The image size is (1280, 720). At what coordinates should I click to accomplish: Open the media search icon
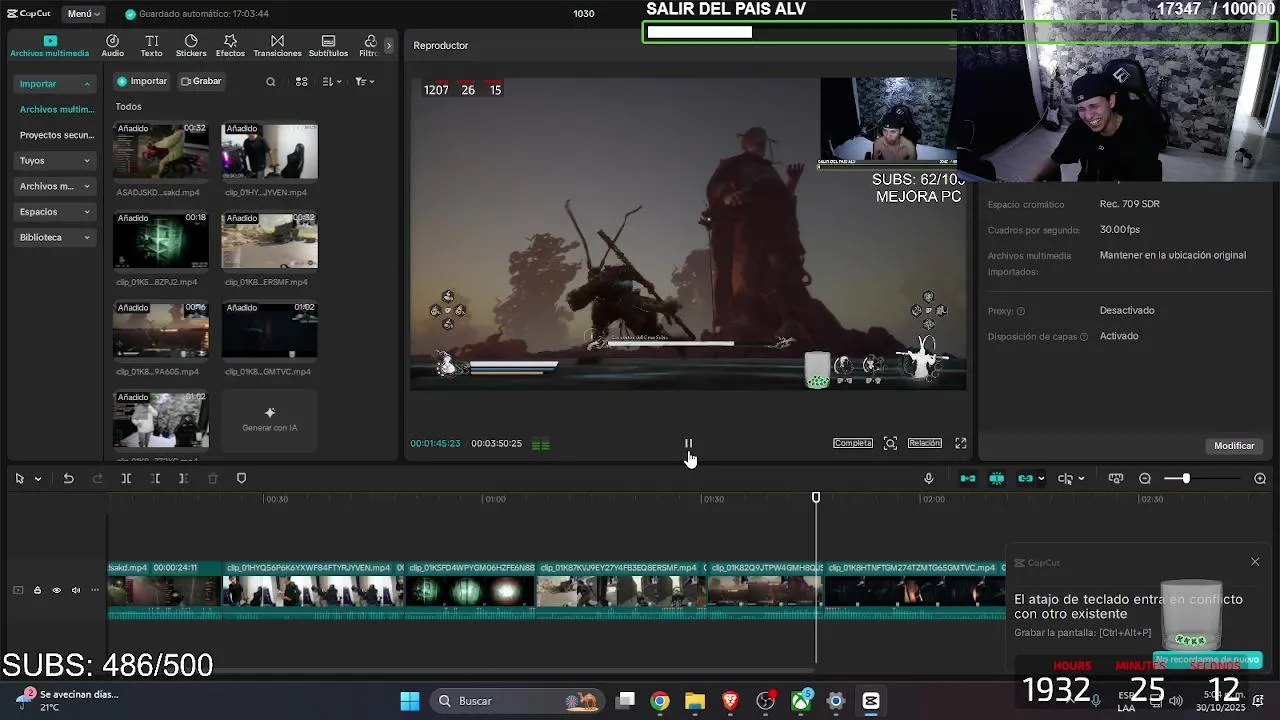pyautogui.click(x=270, y=82)
